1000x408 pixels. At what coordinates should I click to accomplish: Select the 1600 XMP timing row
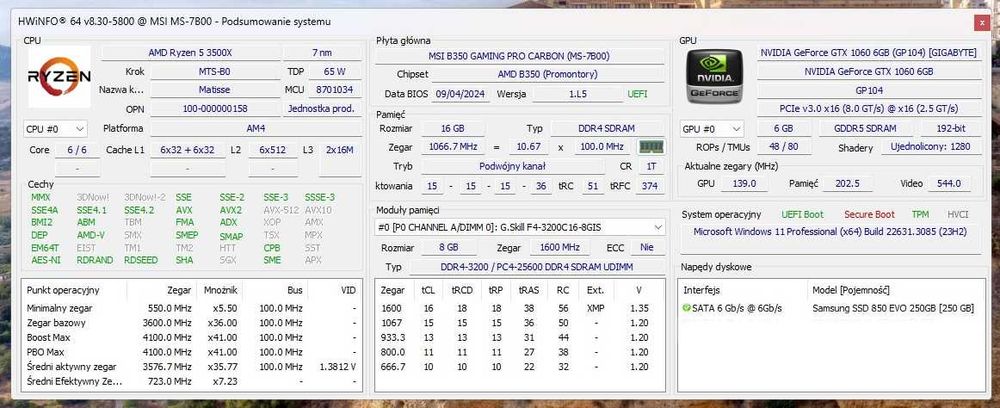(x=520, y=309)
